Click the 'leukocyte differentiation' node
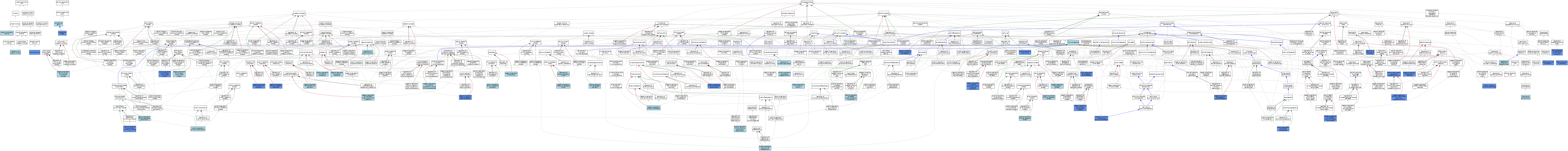 pos(892,63)
